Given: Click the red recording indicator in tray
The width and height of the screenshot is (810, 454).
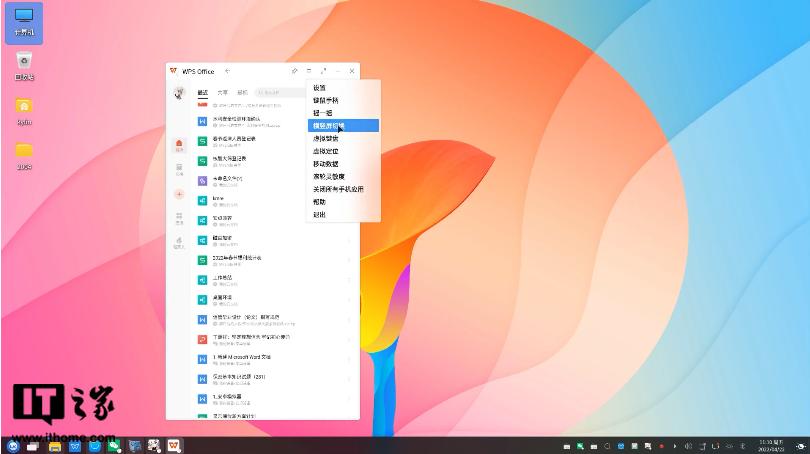Looking at the screenshot, I should [x=661, y=446].
